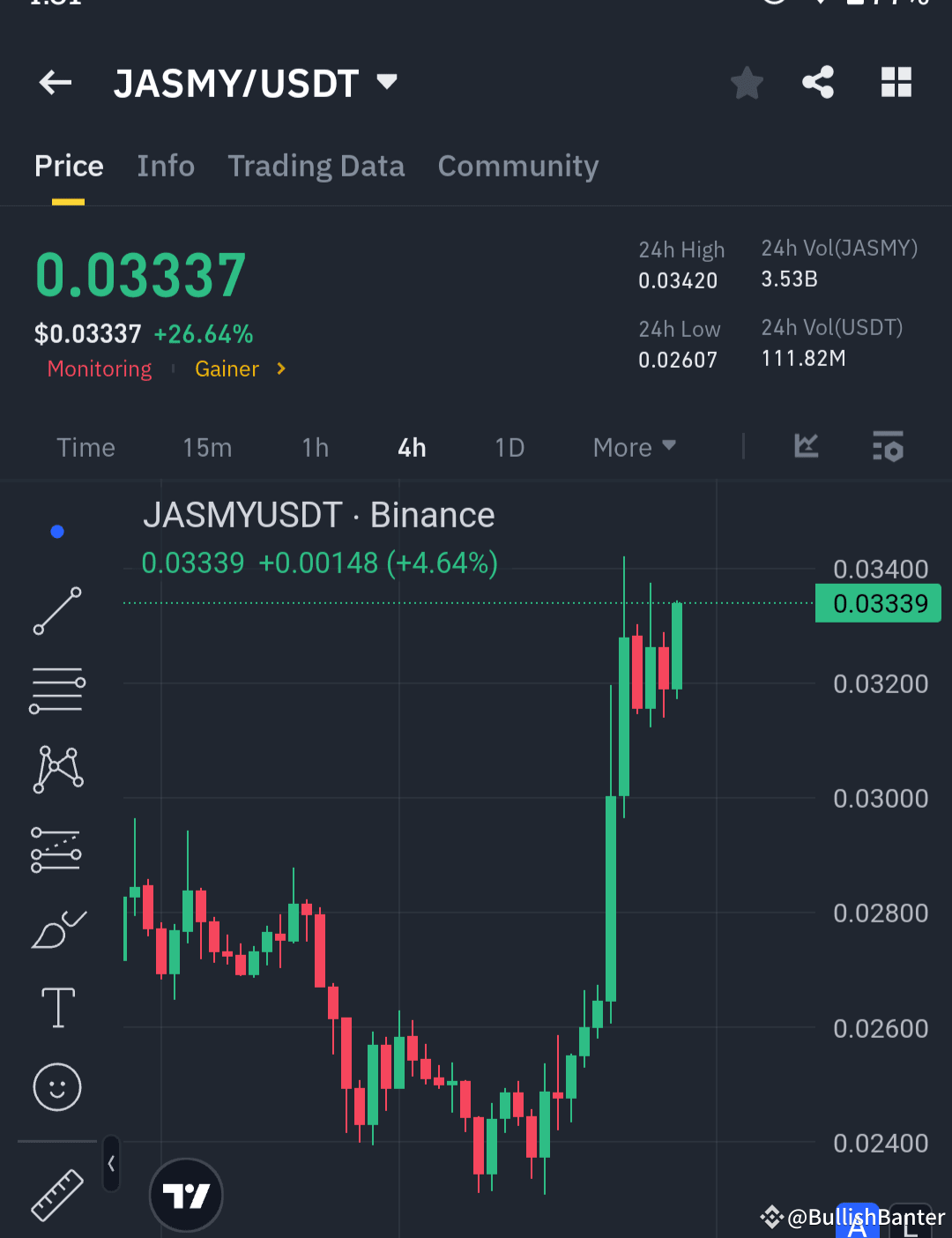The height and width of the screenshot is (1238, 952).
Task: Open the JASMY/USDT pair selector dropdown
Action: [386, 82]
